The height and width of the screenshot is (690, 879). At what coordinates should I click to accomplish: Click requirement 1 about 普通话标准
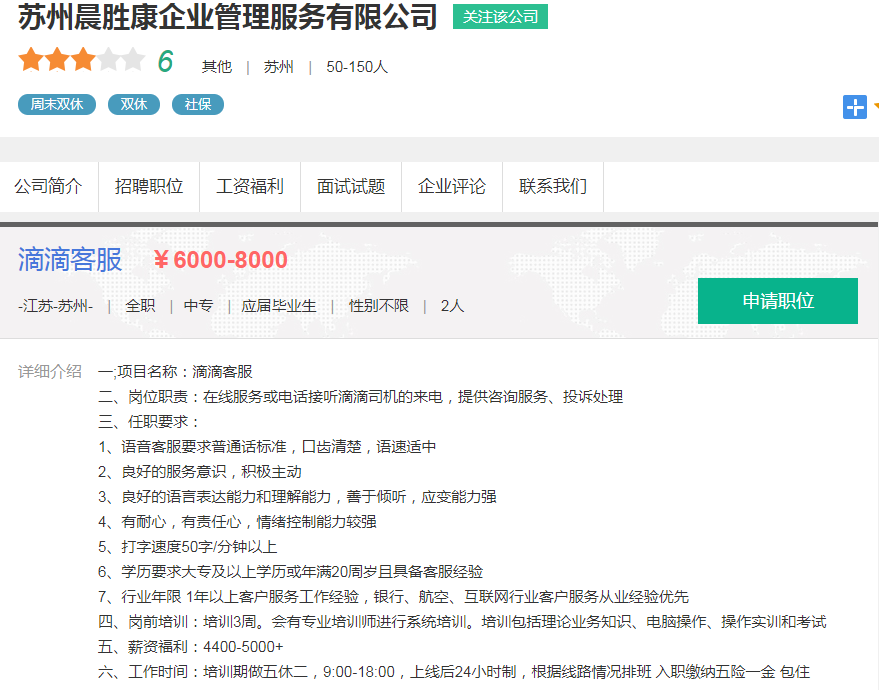tap(267, 447)
